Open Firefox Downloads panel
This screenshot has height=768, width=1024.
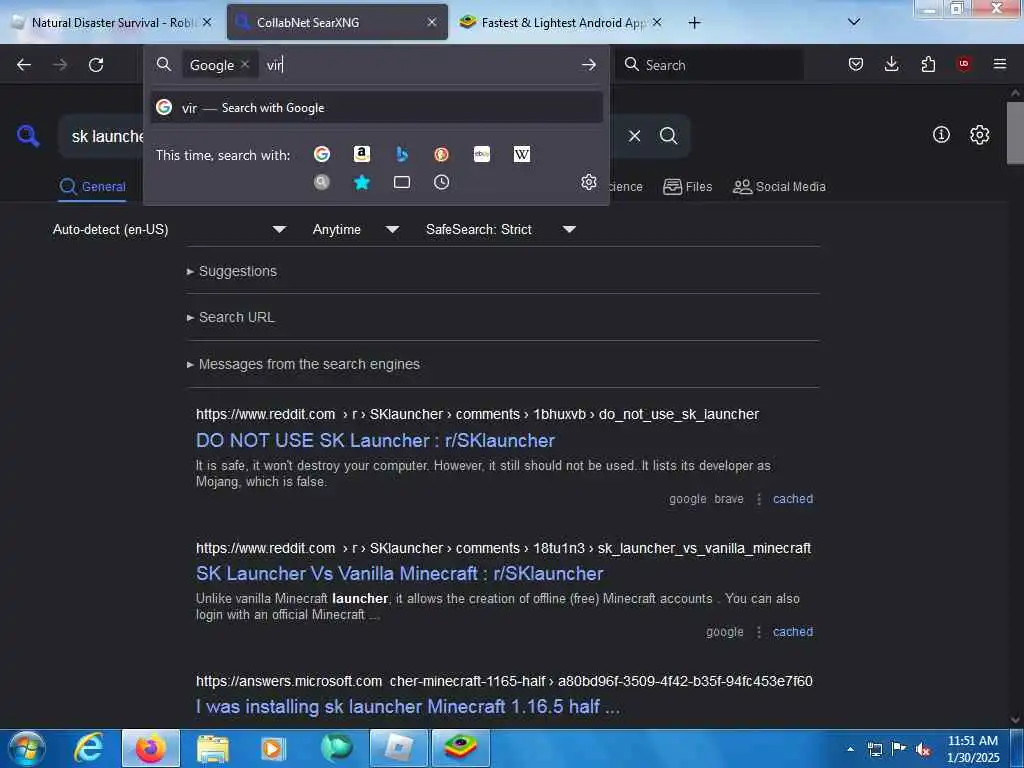(x=891, y=64)
